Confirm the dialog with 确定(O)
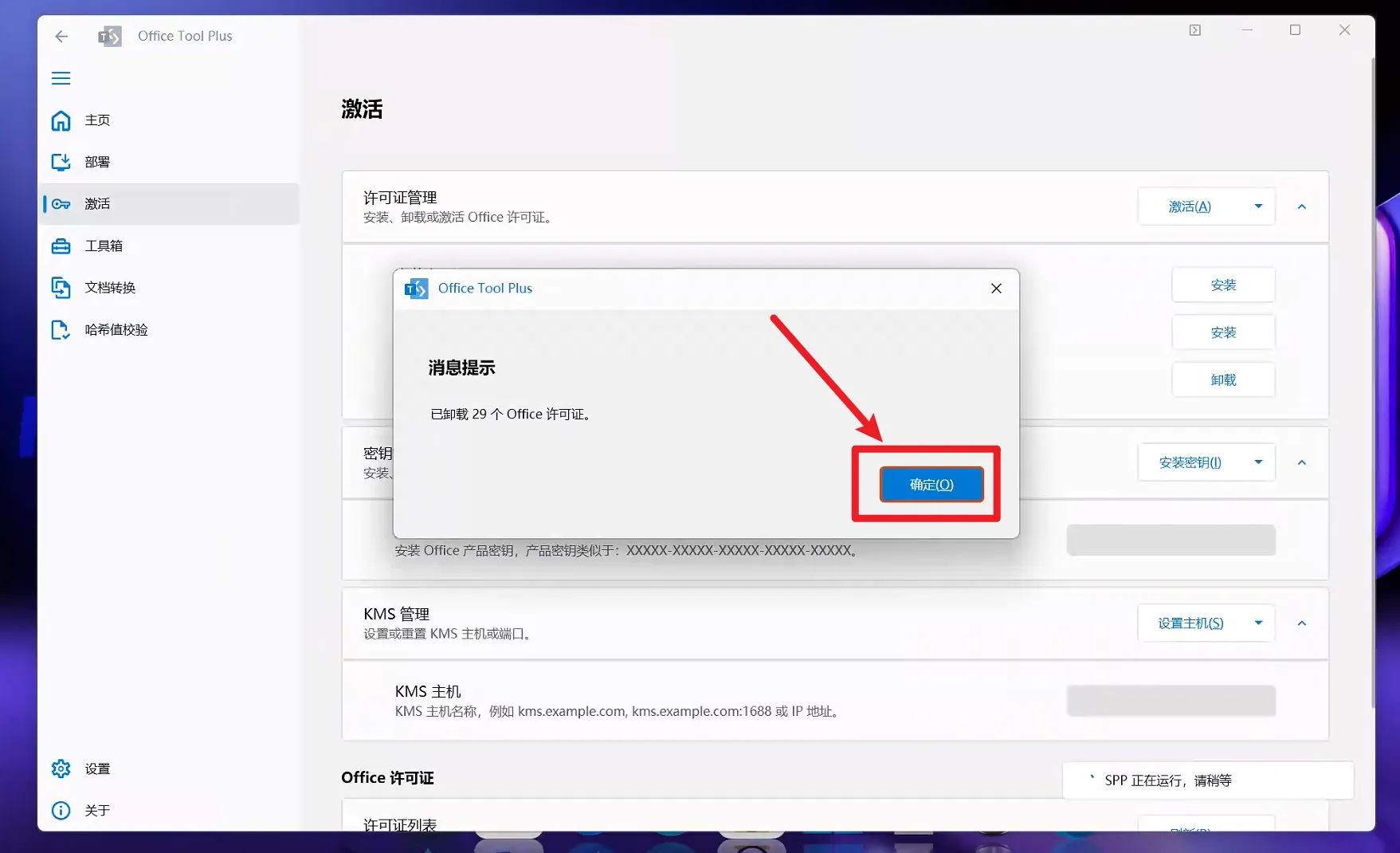 [931, 485]
